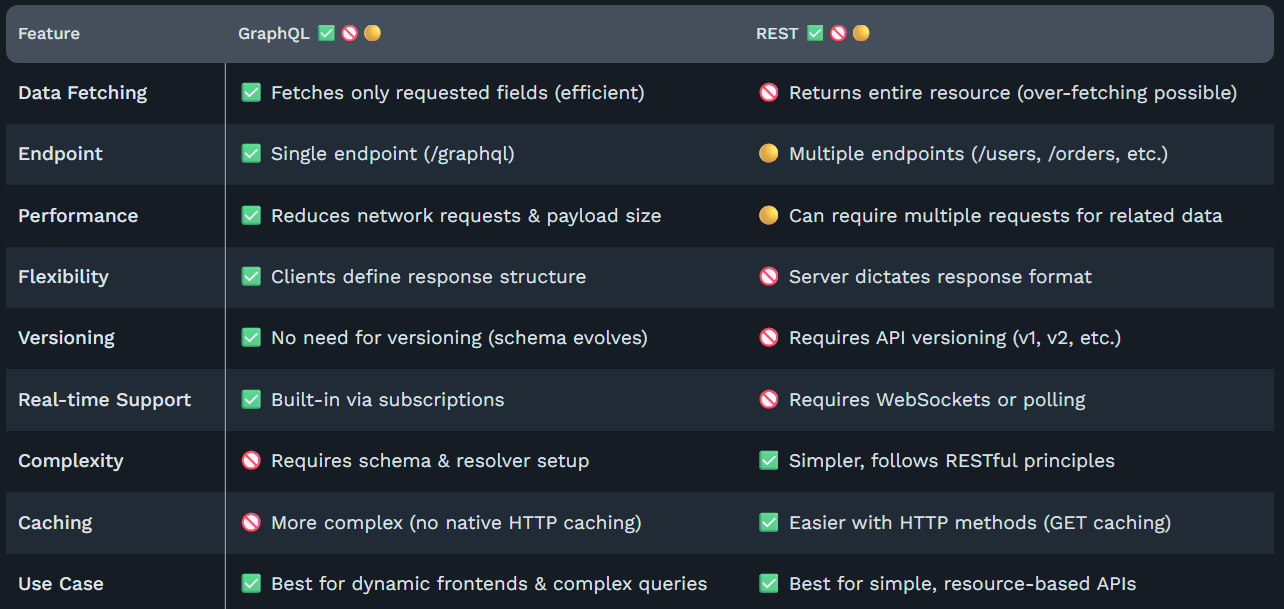Click the green check icon in REST header
Screen dimensions: 1284x609
pos(815,33)
